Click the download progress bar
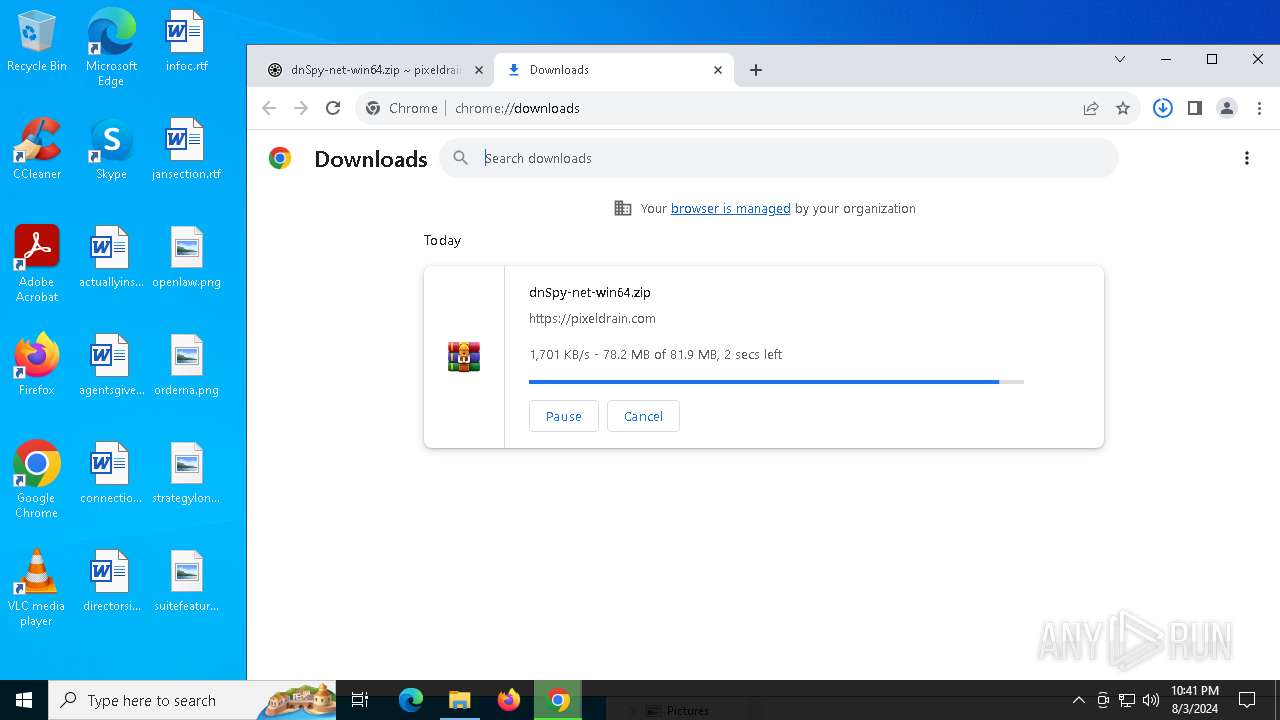The width and height of the screenshot is (1280, 720). pos(776,381)
